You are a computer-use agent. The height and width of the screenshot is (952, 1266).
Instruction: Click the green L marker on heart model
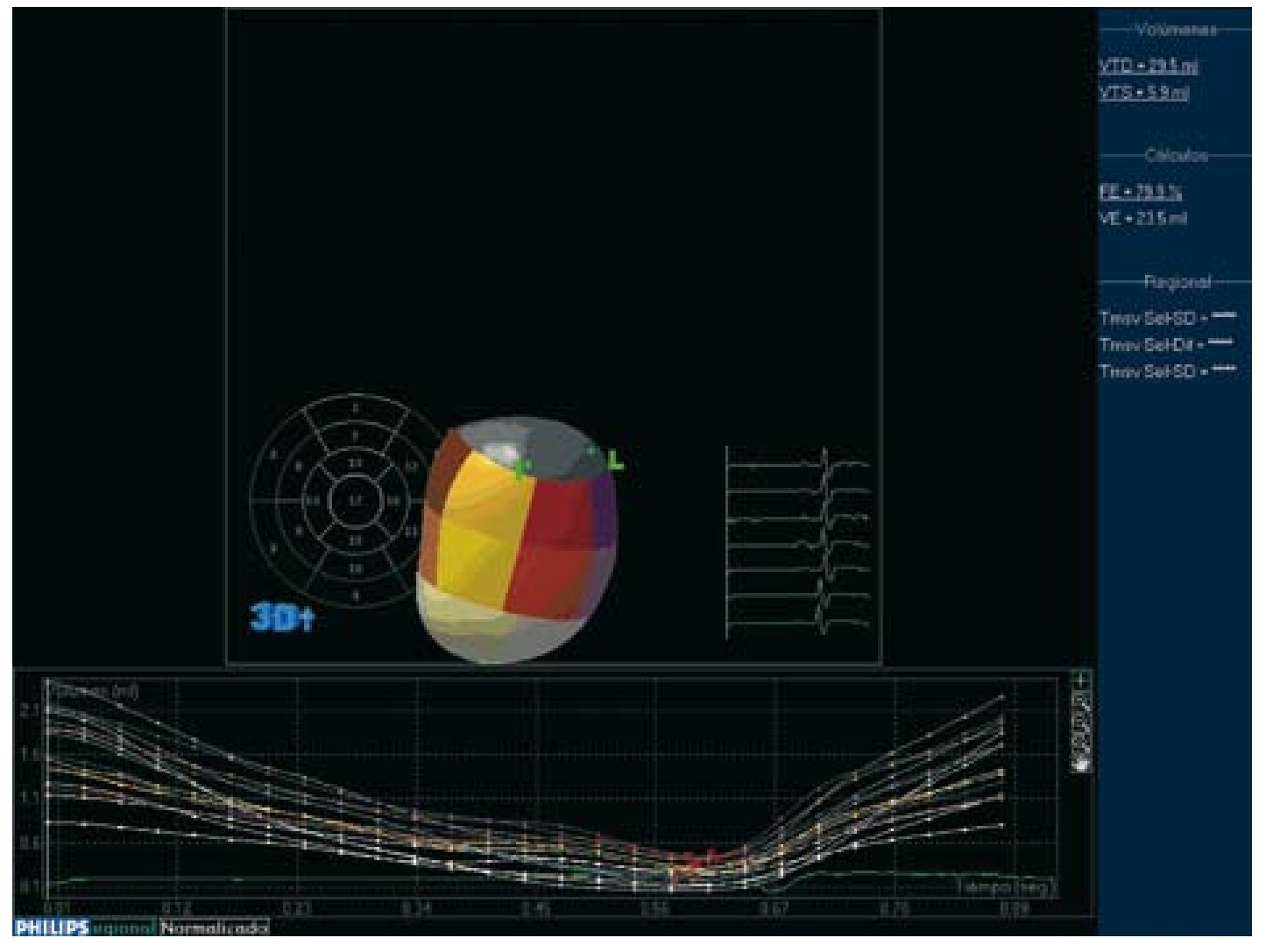click(x=616, y=460)
